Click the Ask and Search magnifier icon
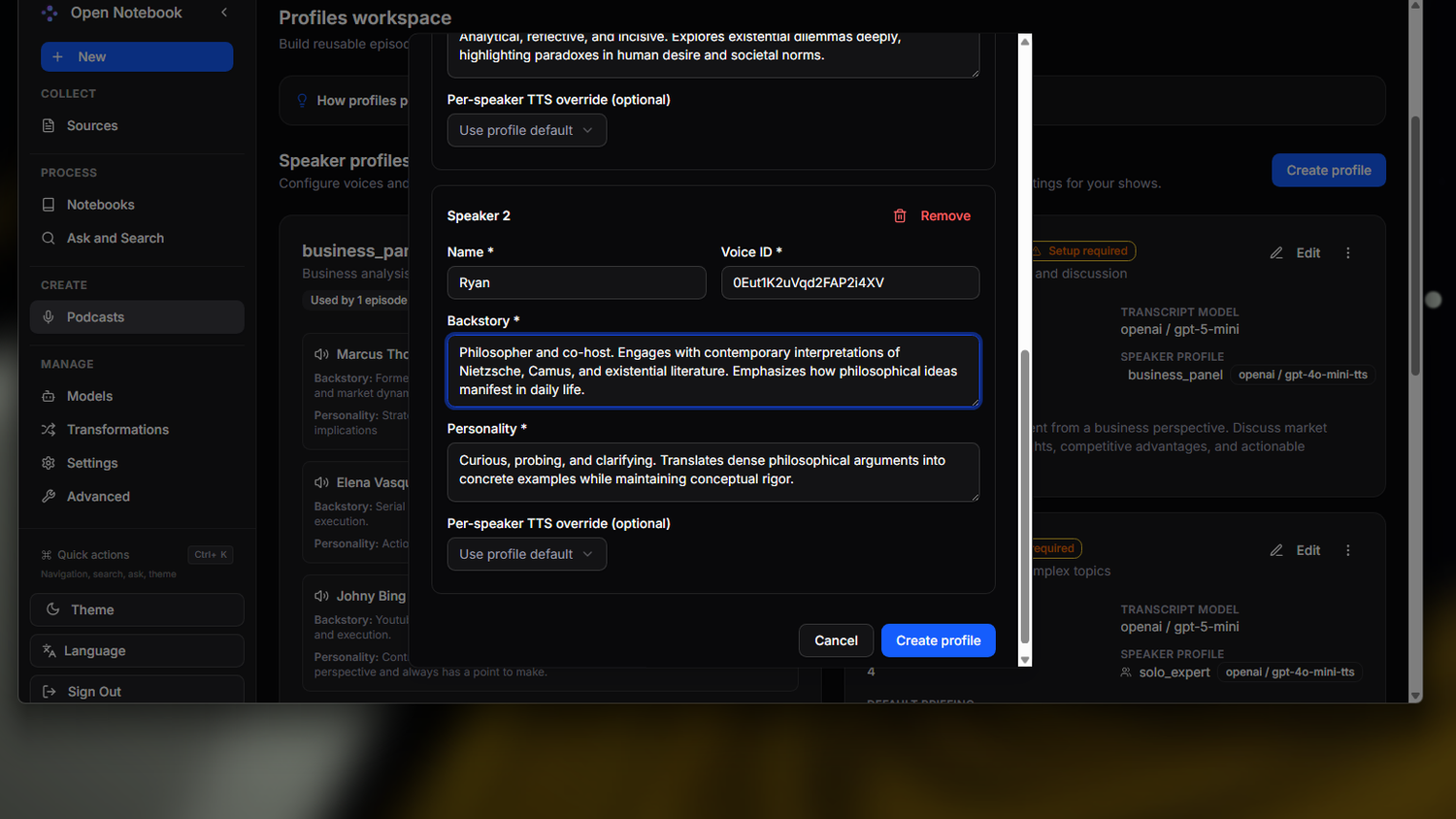The image size is (1456, 819). click(x=49, y=238)
